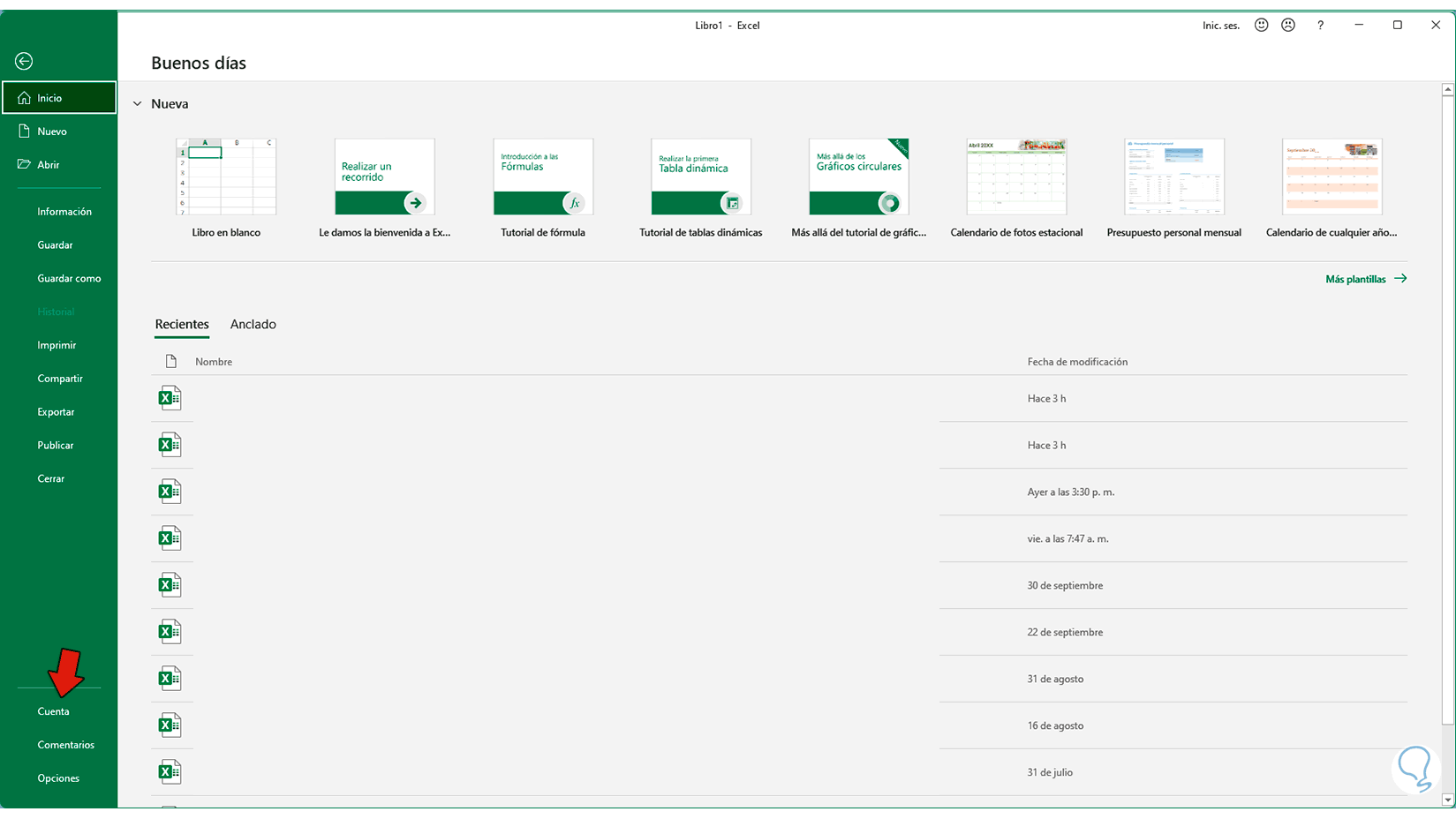The height and width of the screenshot is (819, 1456).
Task: Click the scrollbar down arrow
Action: point(1448,800)
